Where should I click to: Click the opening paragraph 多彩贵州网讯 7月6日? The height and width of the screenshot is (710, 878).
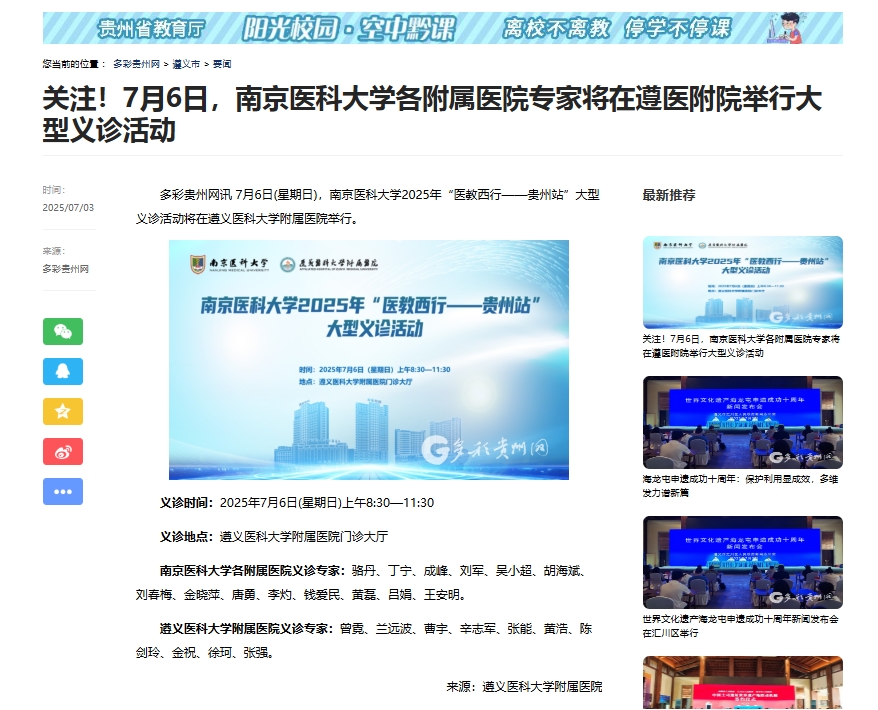pyautogui.click(x=368, y=207)
